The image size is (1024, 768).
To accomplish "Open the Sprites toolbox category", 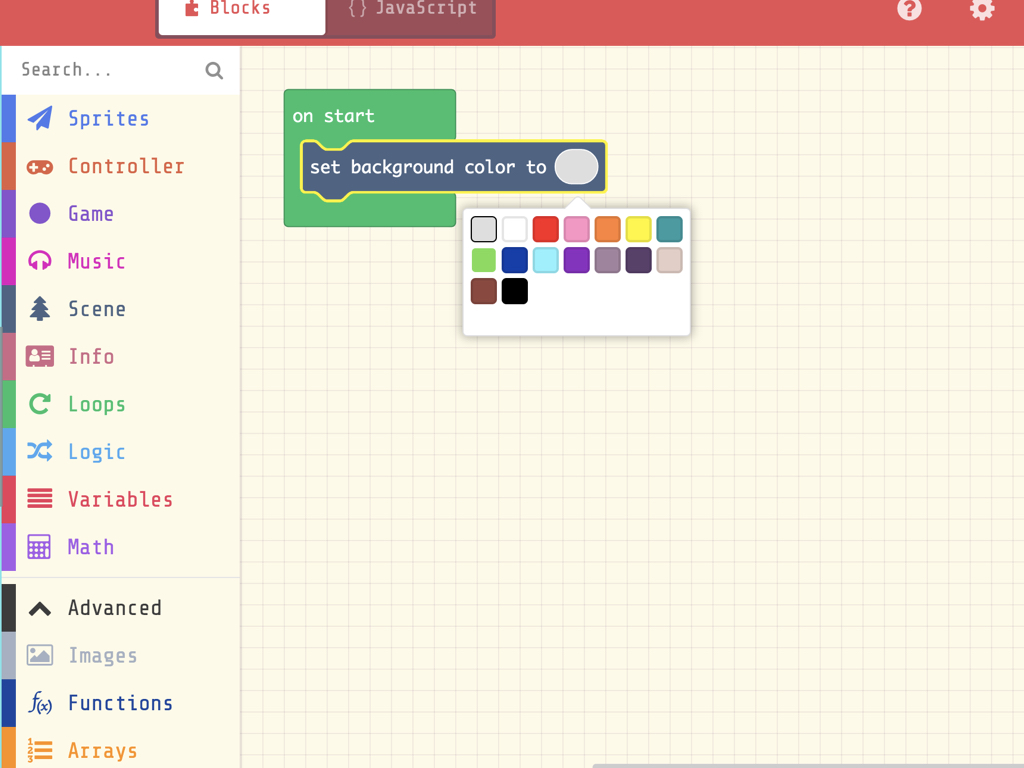I will point(121,118).
